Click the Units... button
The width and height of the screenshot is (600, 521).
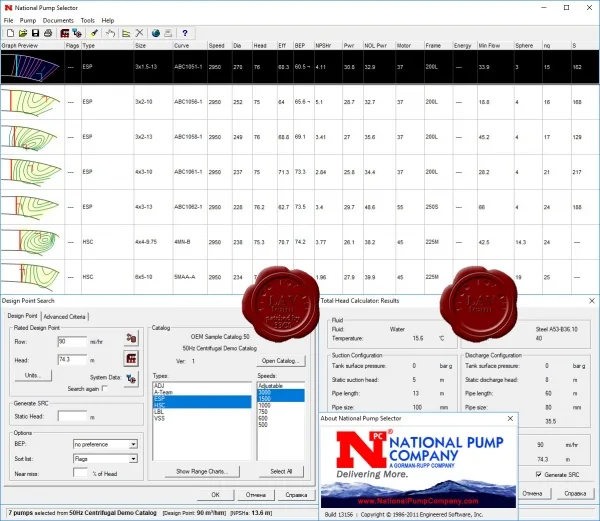tap(33, 375)
